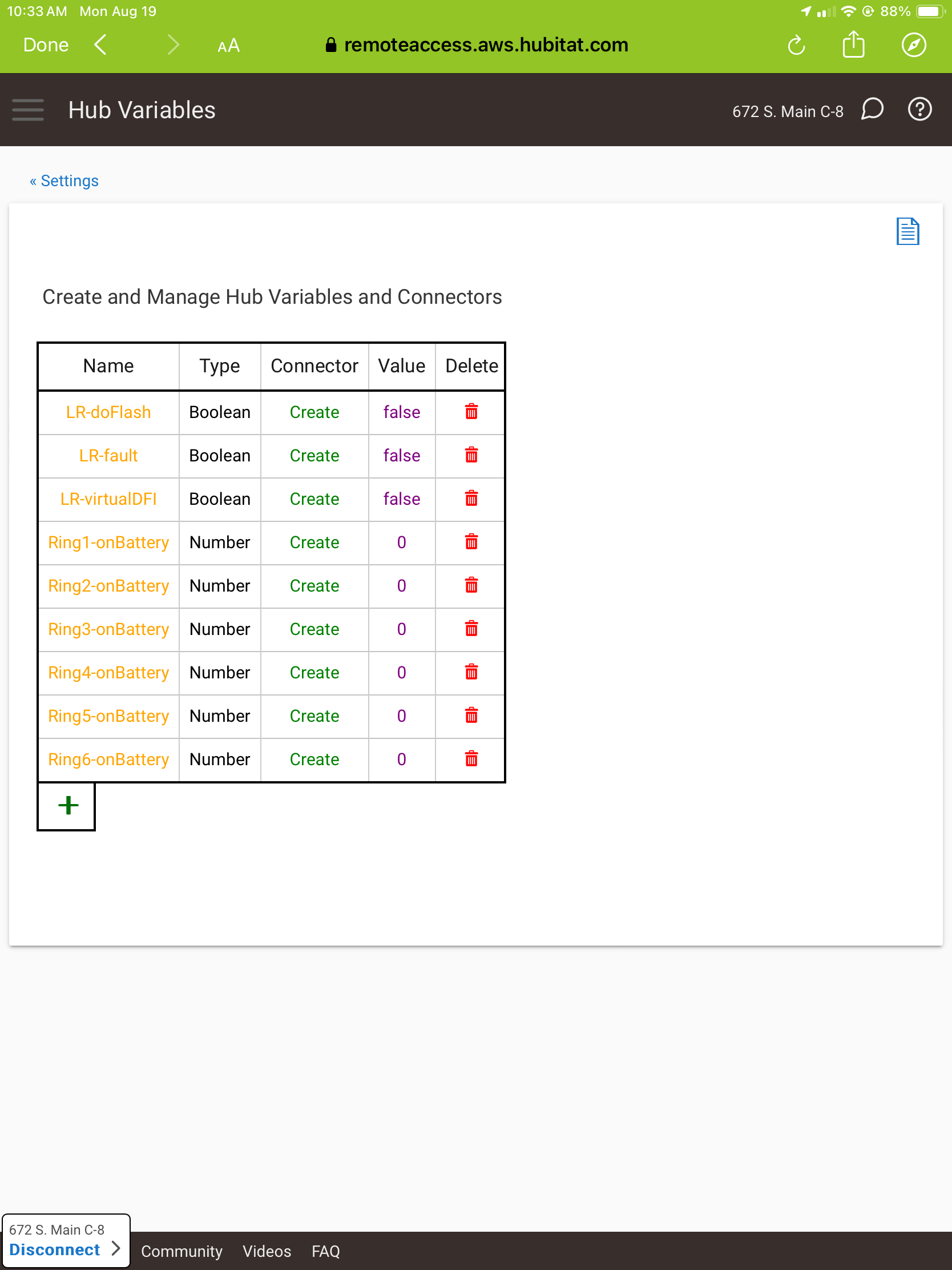This screenshot has width=952, height=1270.
Task: Open the chat bubble notifications icon
Action: [x=872, y=109]
